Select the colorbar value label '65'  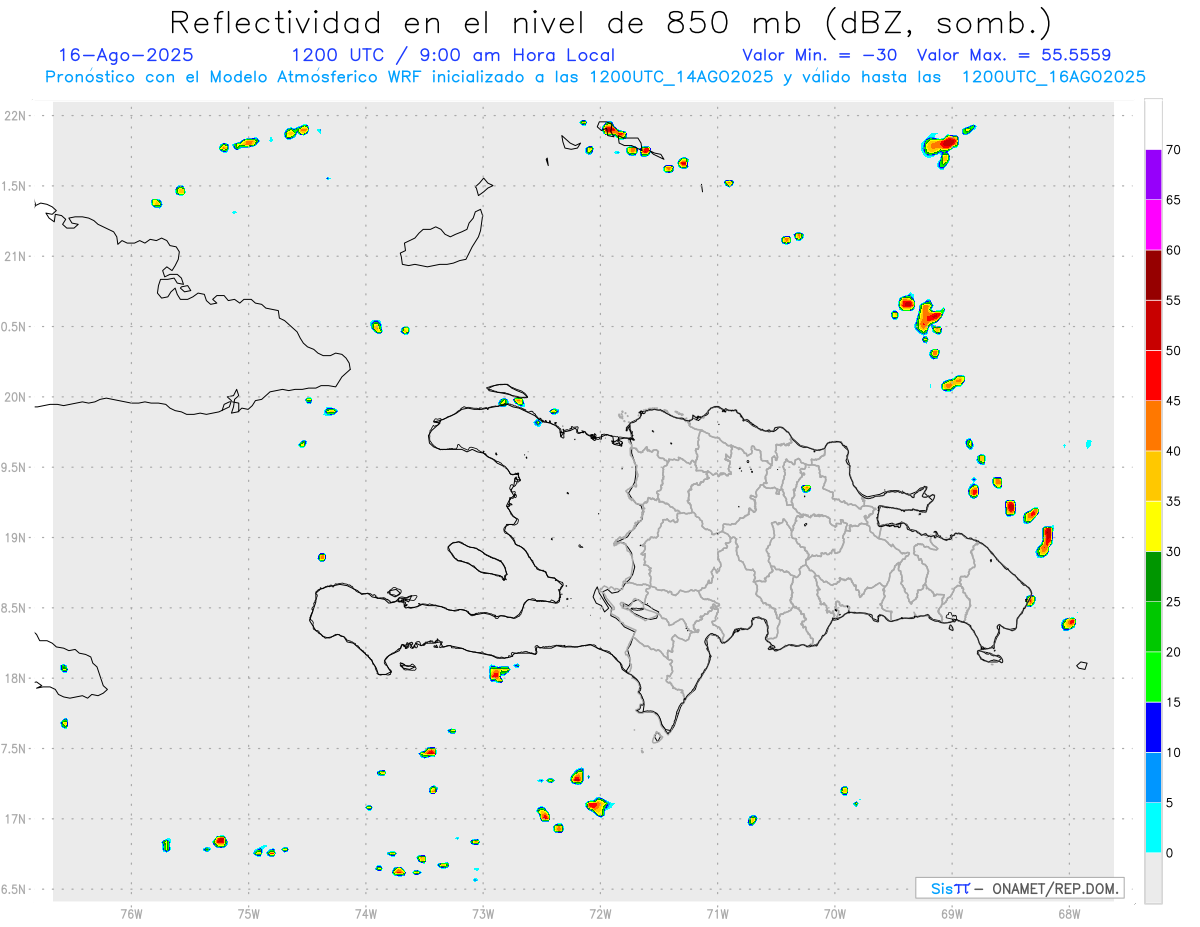pyautogui.click(x=1173, y=200)
